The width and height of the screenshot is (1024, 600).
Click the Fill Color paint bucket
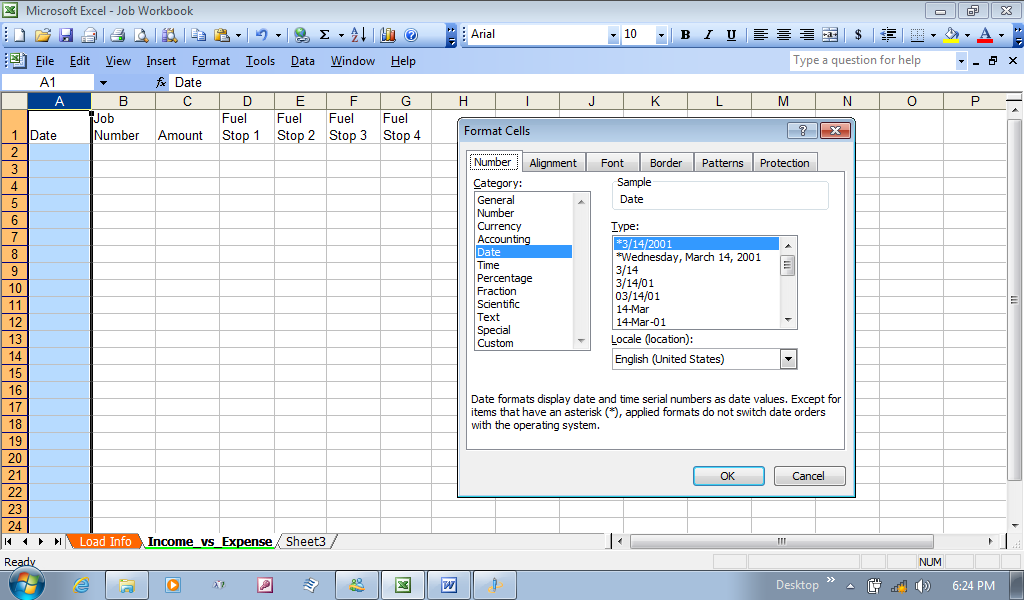[x=951, y=35]
